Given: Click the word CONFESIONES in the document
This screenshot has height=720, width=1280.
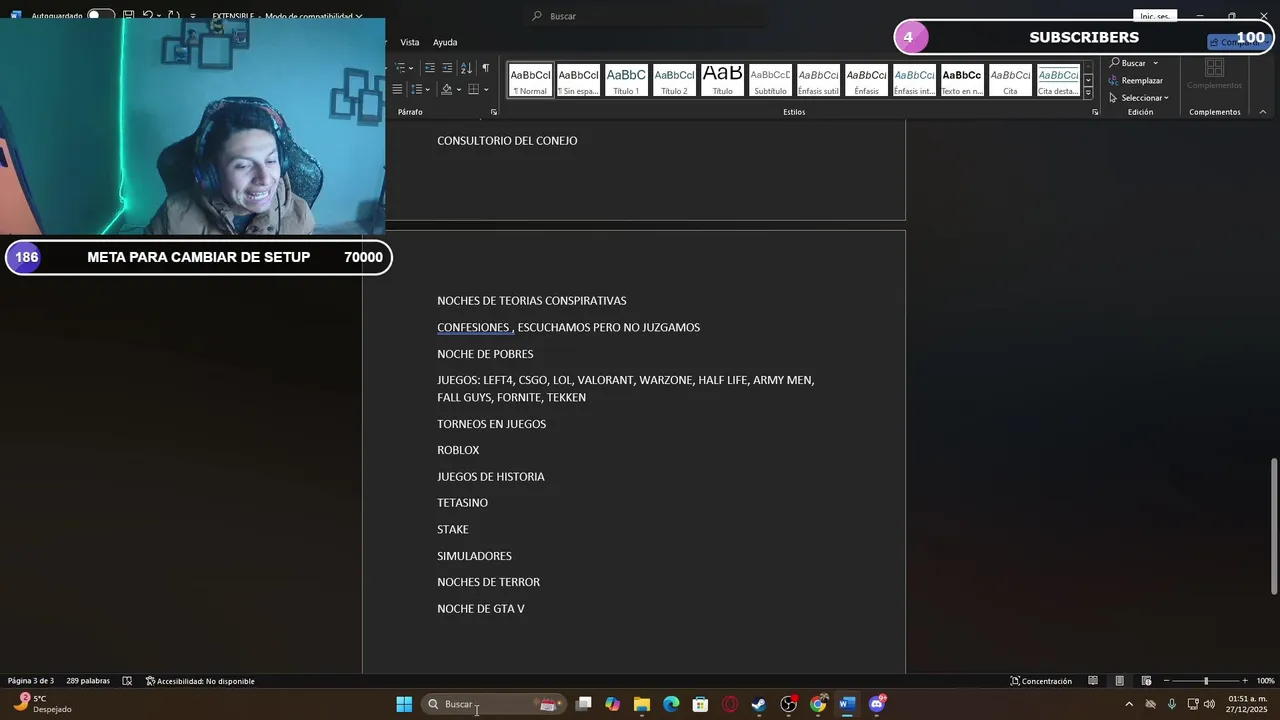Looking at the screenshot, I should (x=473, y=328).
